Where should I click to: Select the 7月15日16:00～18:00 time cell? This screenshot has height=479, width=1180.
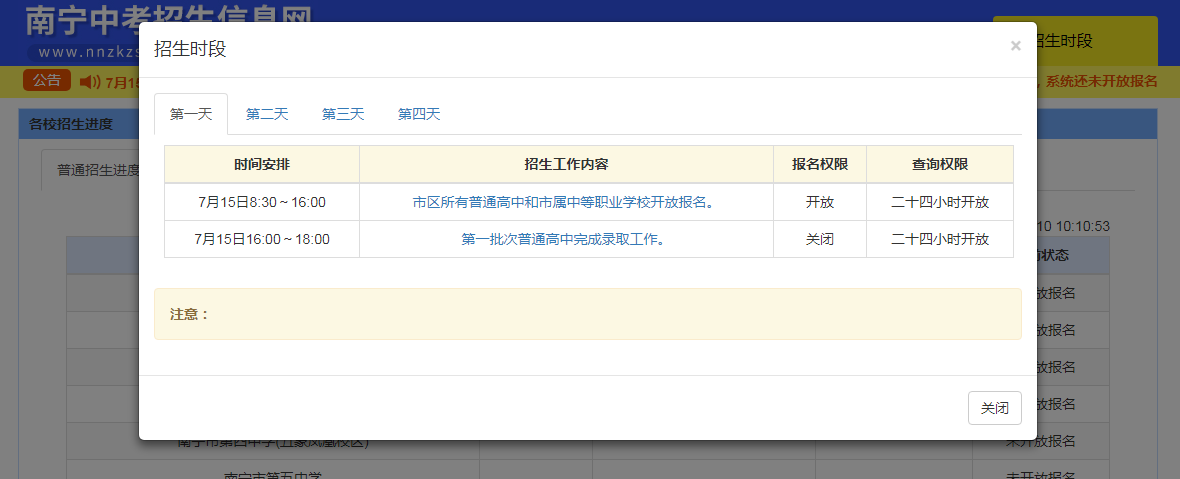coord(262,239)
